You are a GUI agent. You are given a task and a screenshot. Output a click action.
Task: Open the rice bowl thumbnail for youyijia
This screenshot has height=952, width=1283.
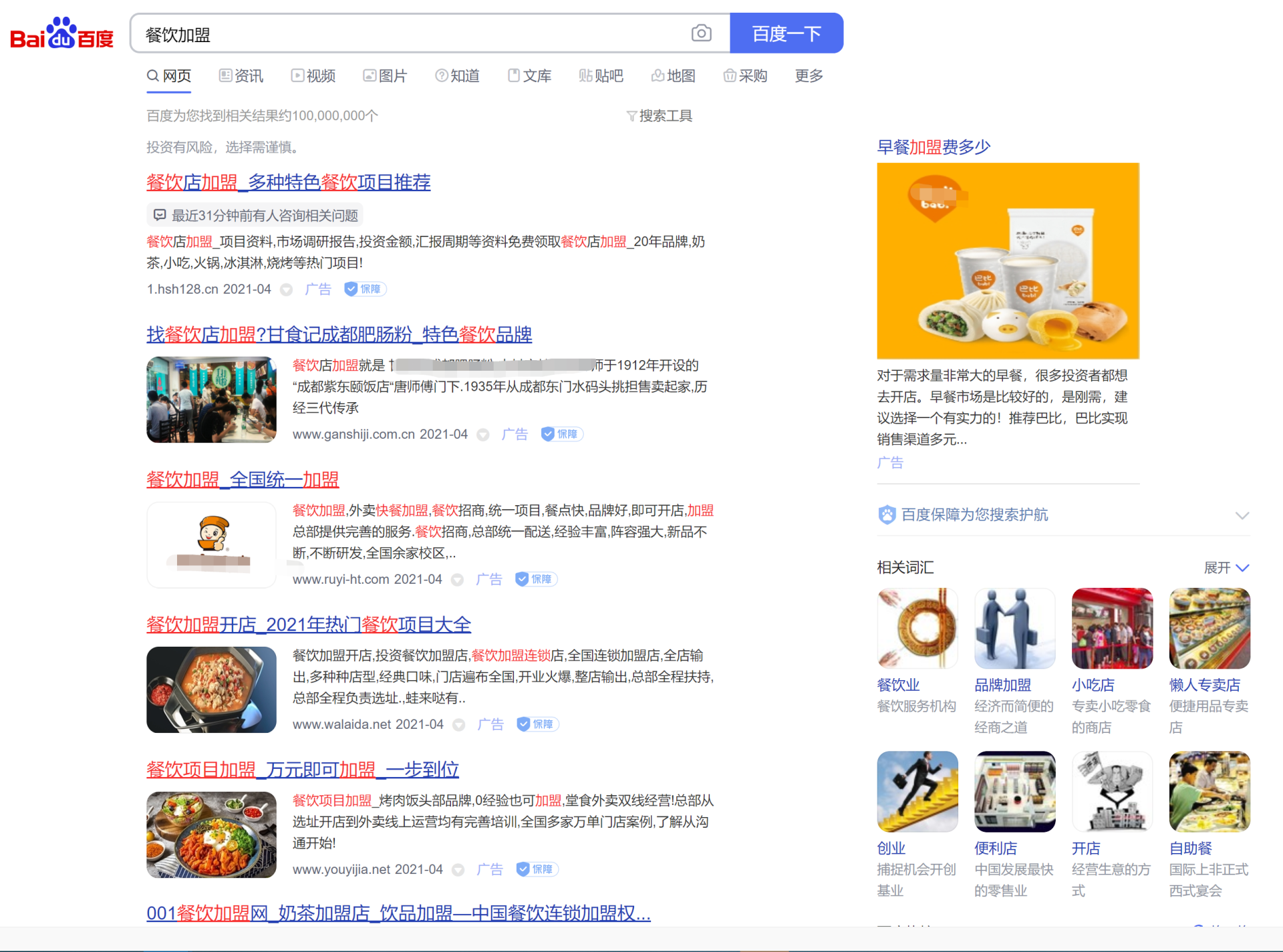click(x=211, y=834)
